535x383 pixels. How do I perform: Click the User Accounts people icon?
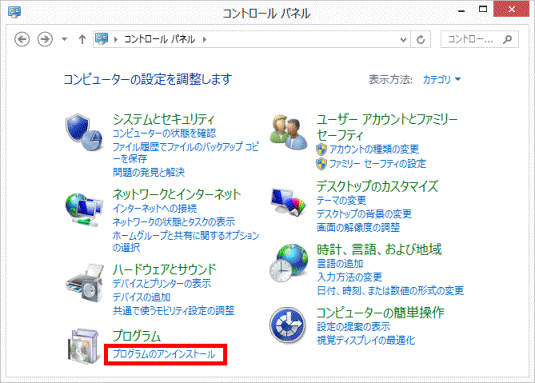[x=289, y=132]
